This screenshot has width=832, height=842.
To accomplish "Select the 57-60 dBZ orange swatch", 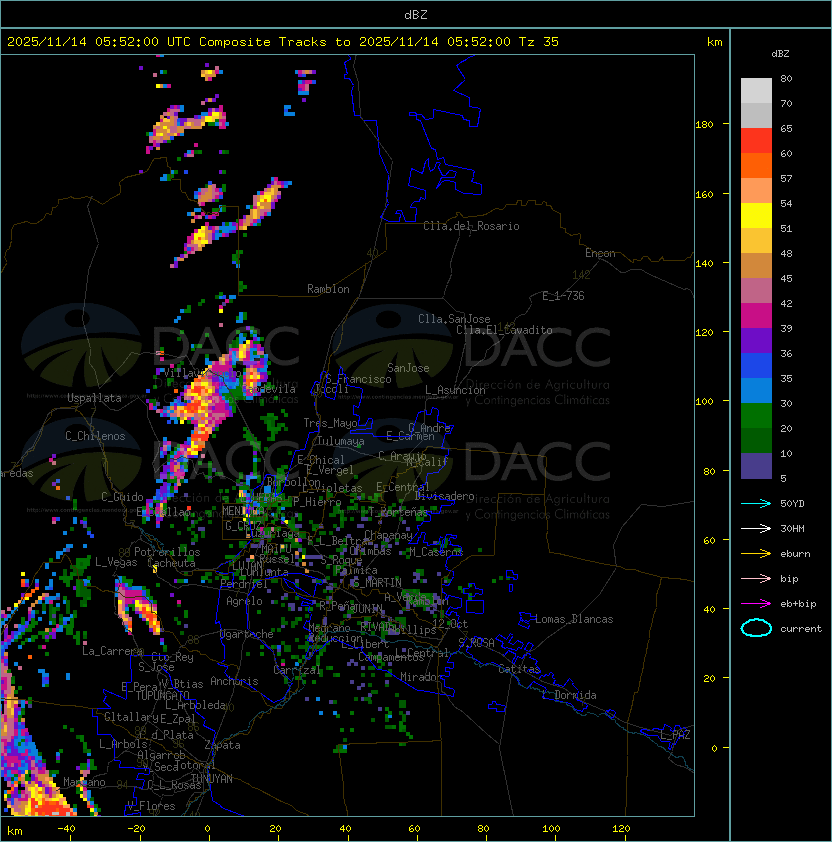I will [x=756, y=166].
